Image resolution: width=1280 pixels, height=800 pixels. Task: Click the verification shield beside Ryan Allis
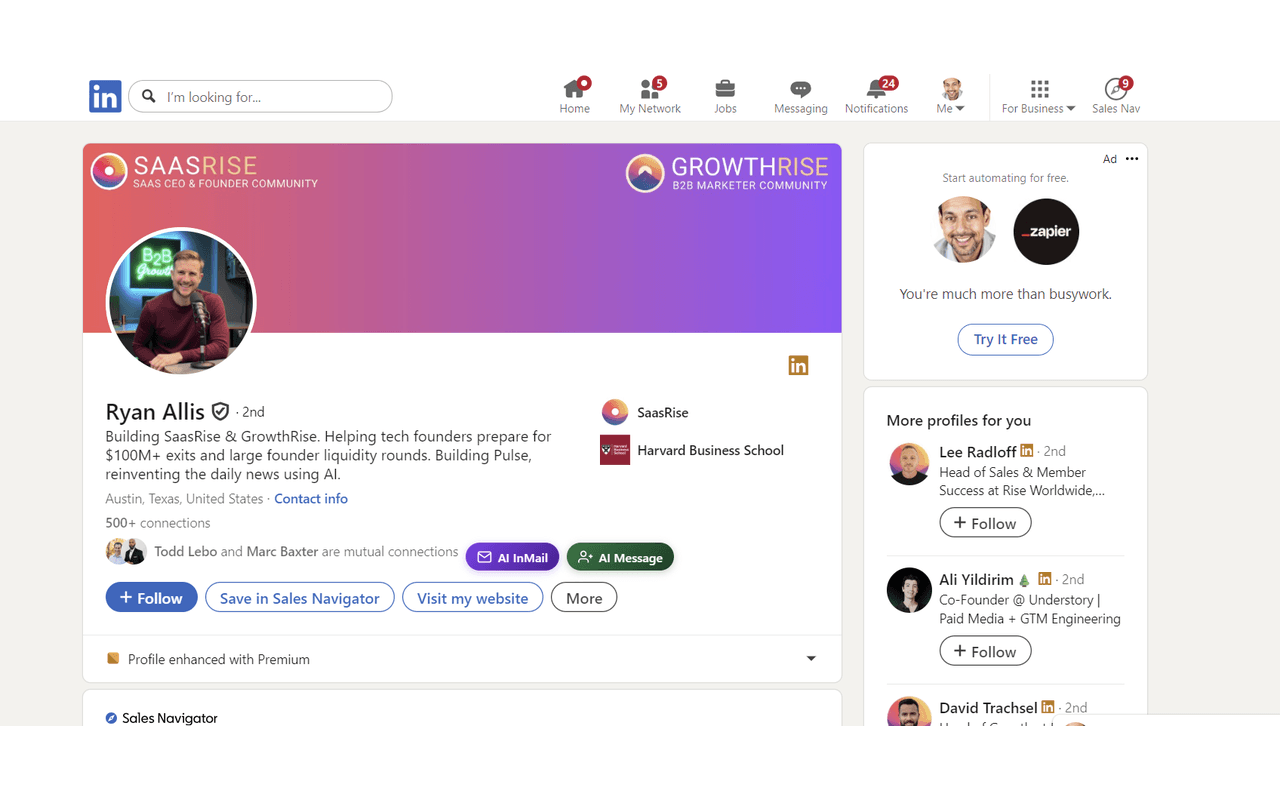pyautogui.click(x=220, y=412)
